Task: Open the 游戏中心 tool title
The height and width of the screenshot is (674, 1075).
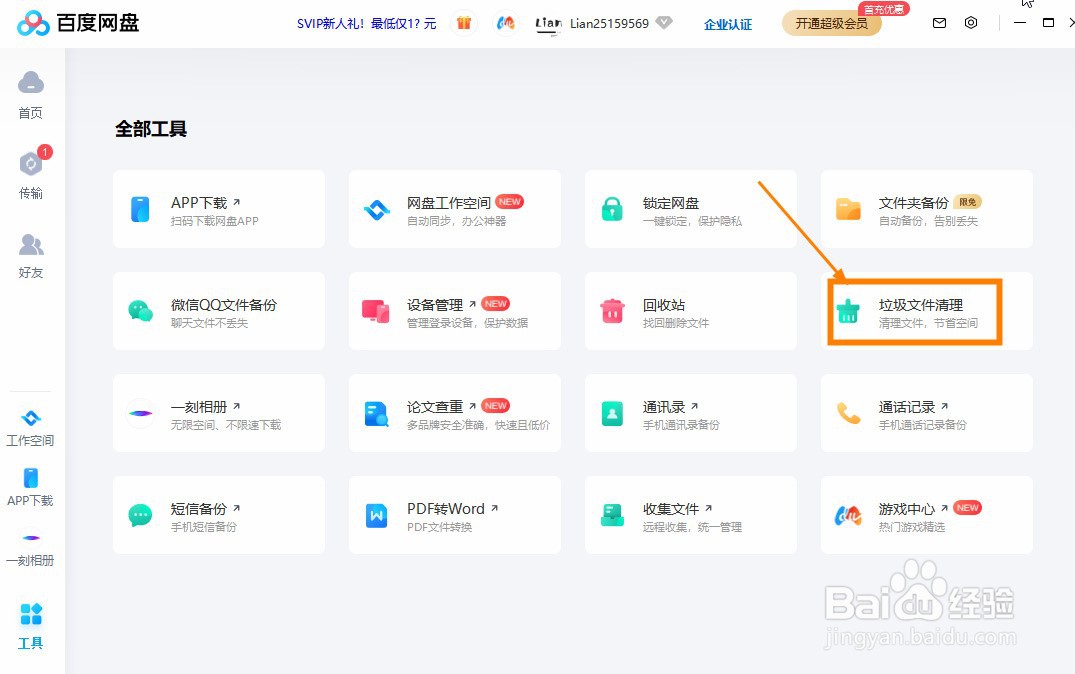Action: (x=907, y=509)
